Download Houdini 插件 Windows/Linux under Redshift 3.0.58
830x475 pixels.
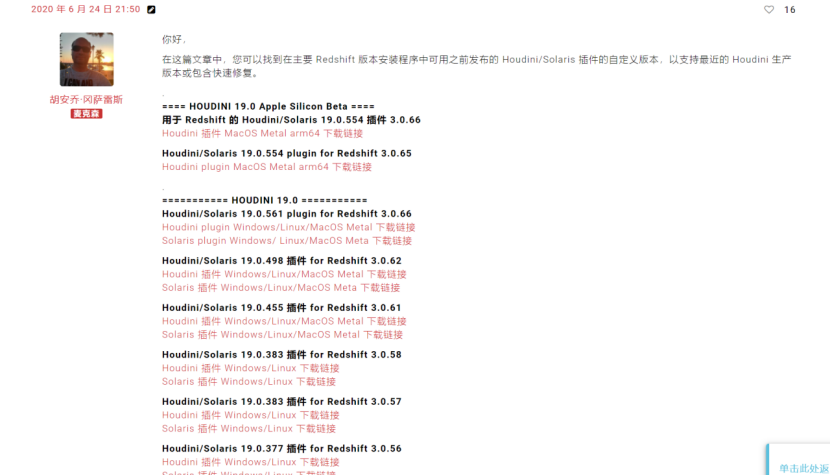251,368
